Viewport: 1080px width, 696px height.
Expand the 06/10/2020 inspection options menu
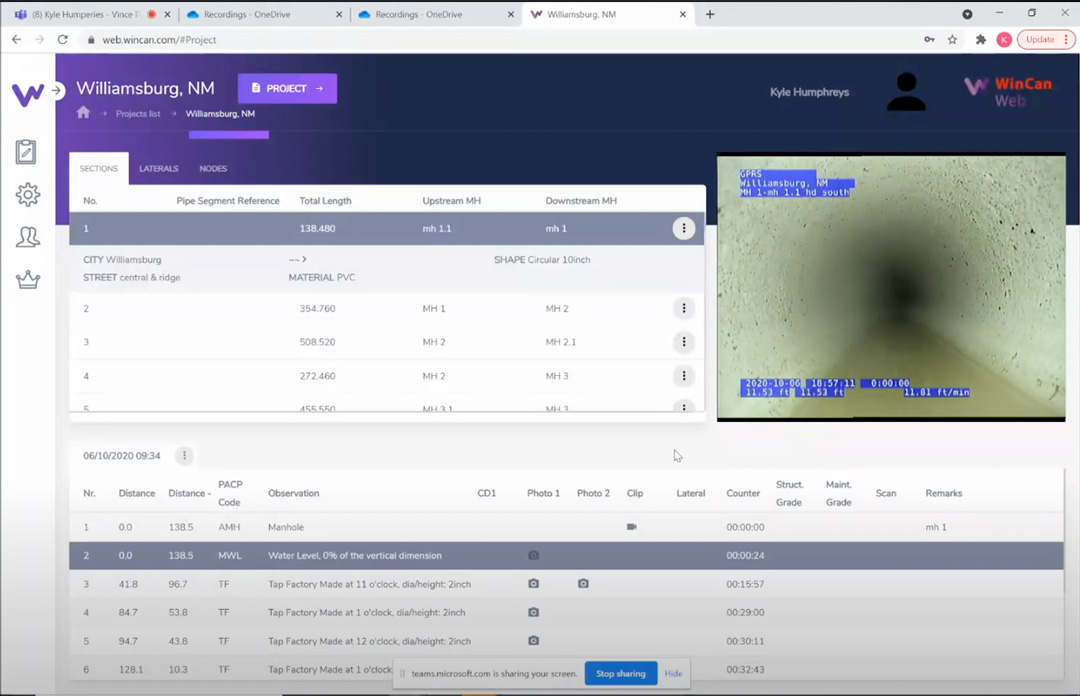[184, 455]
